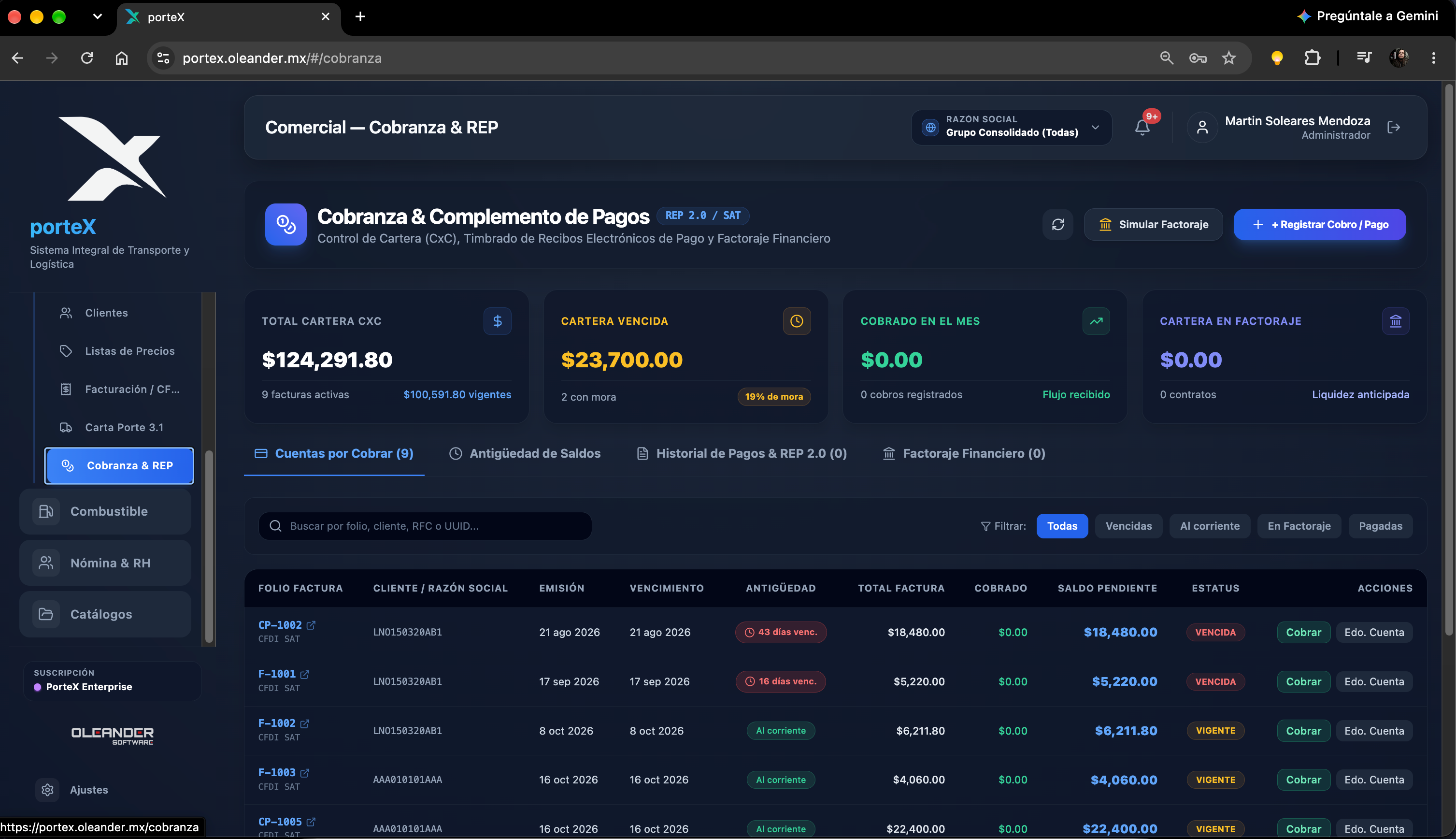Click the notifications bell icon

(x=1142, y=128)
